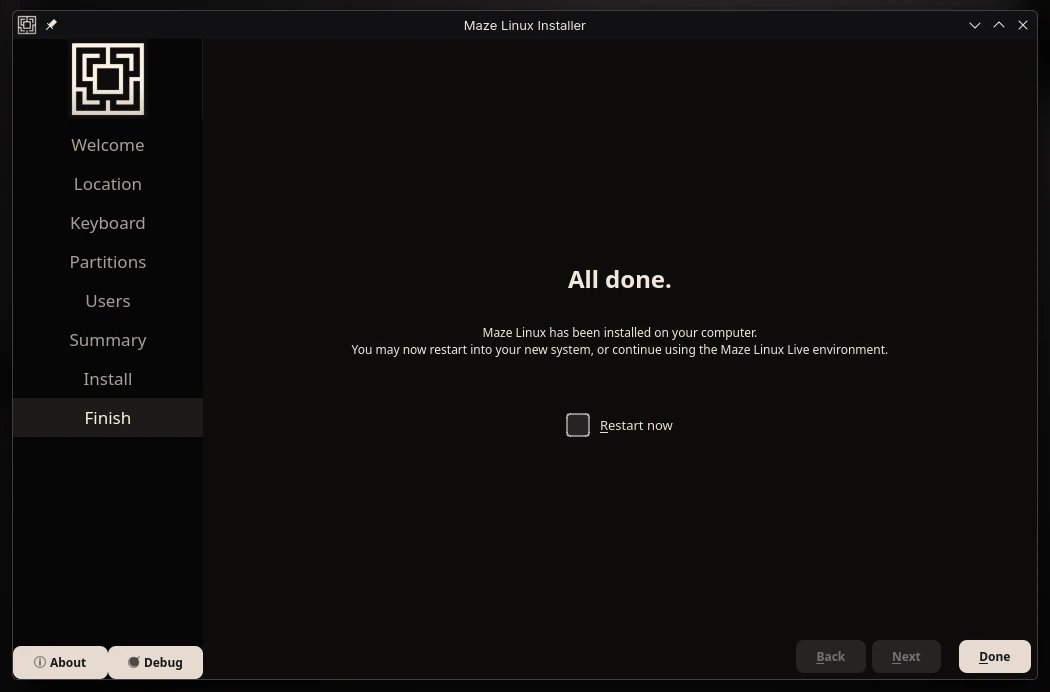
Task: Close the Maze Linux Installer window
Action: [x=1023, y=25]
